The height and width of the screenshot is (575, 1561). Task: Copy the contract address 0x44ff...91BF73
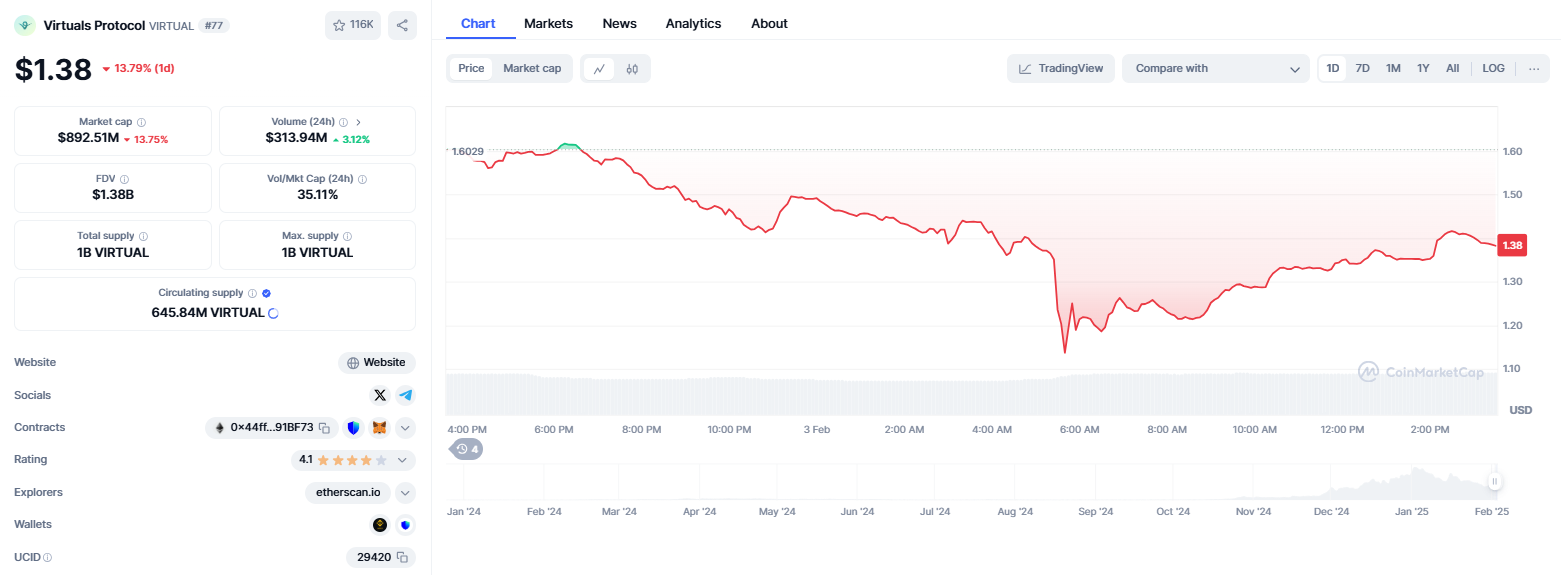coord(324,428)
